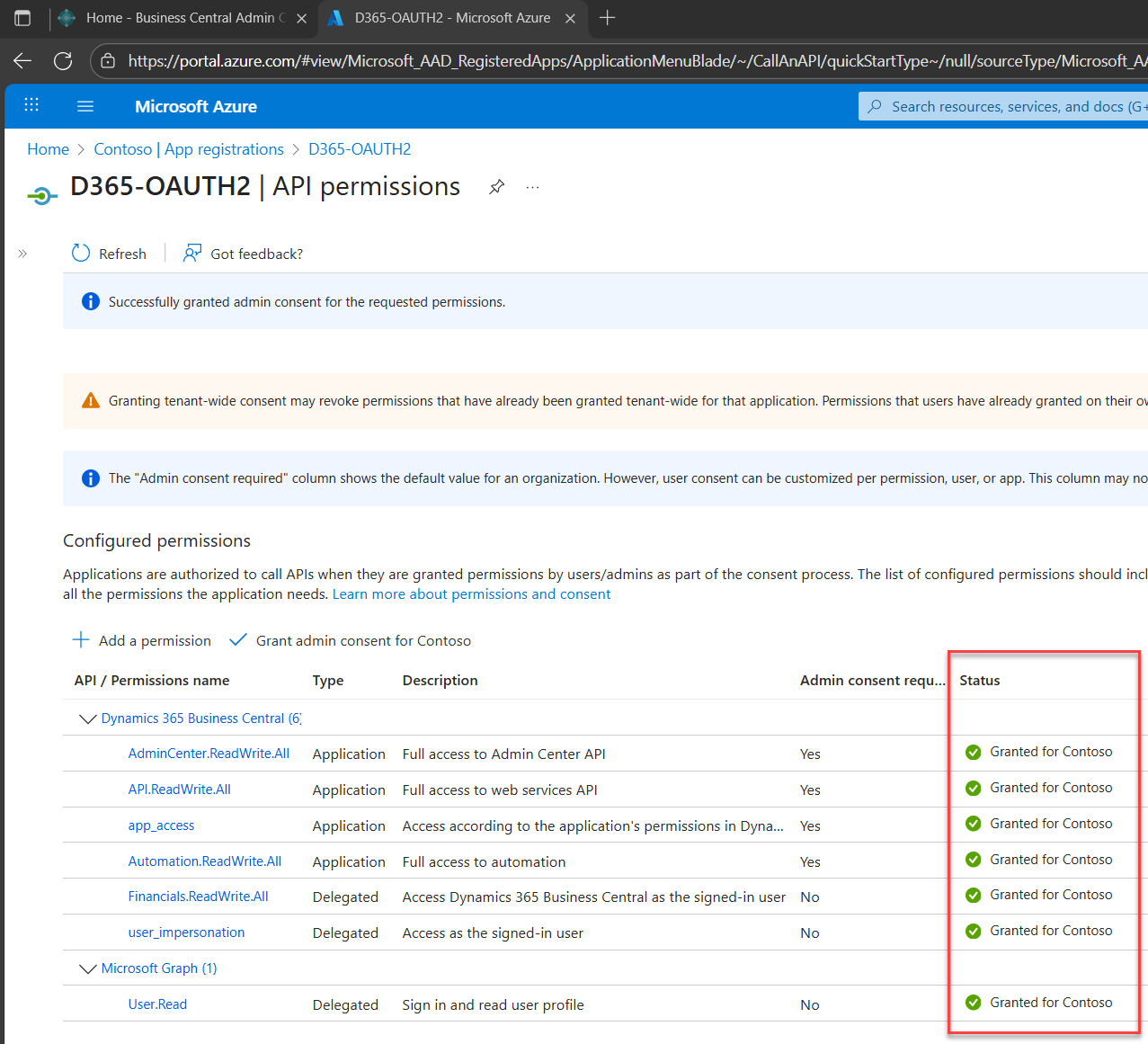Open Financials.ReadWrite.All permission
1148x1044 pixels.
coord(199,897)
